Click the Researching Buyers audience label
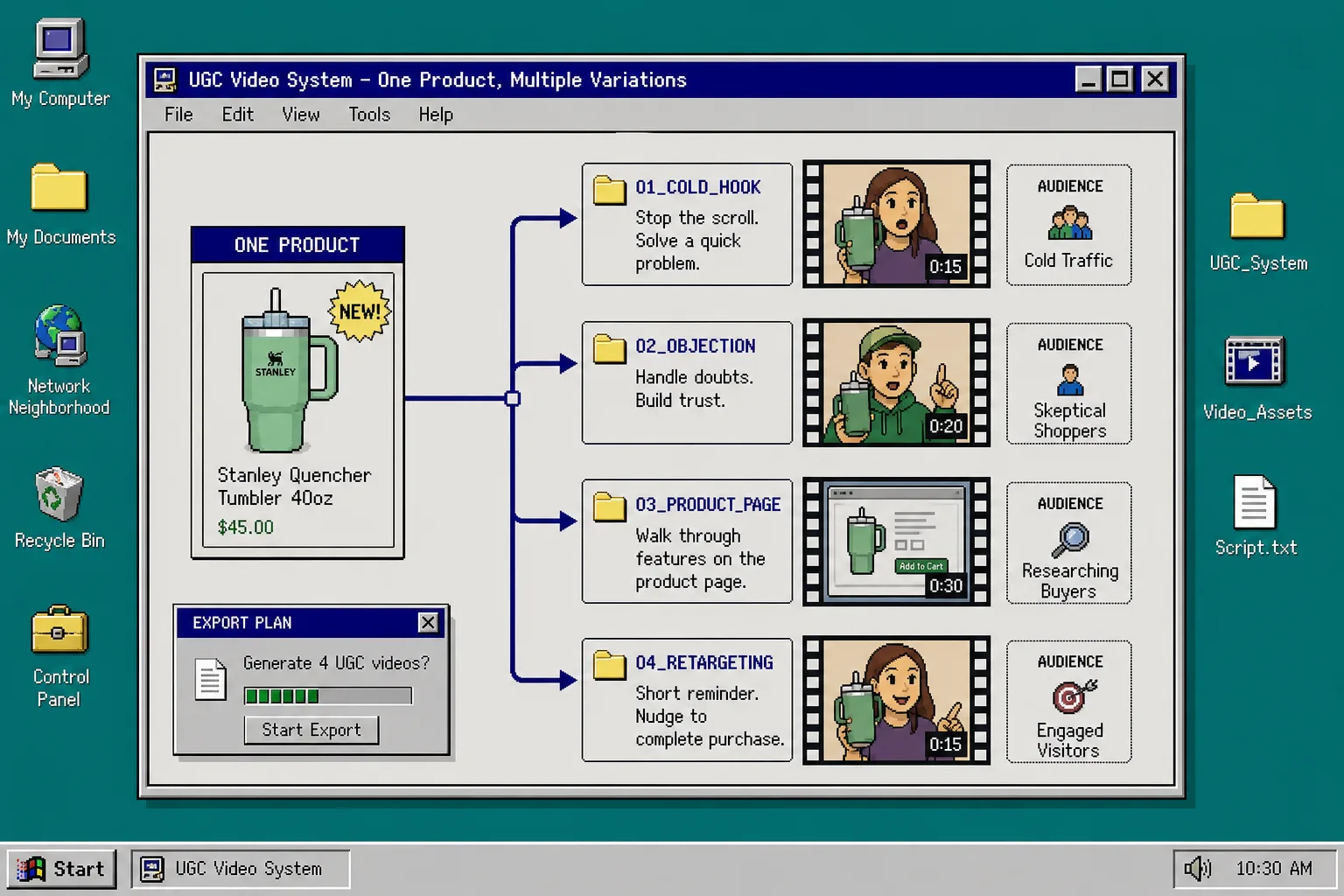The height and width of the screenshot is (896, 1344). pos(1069,581)
